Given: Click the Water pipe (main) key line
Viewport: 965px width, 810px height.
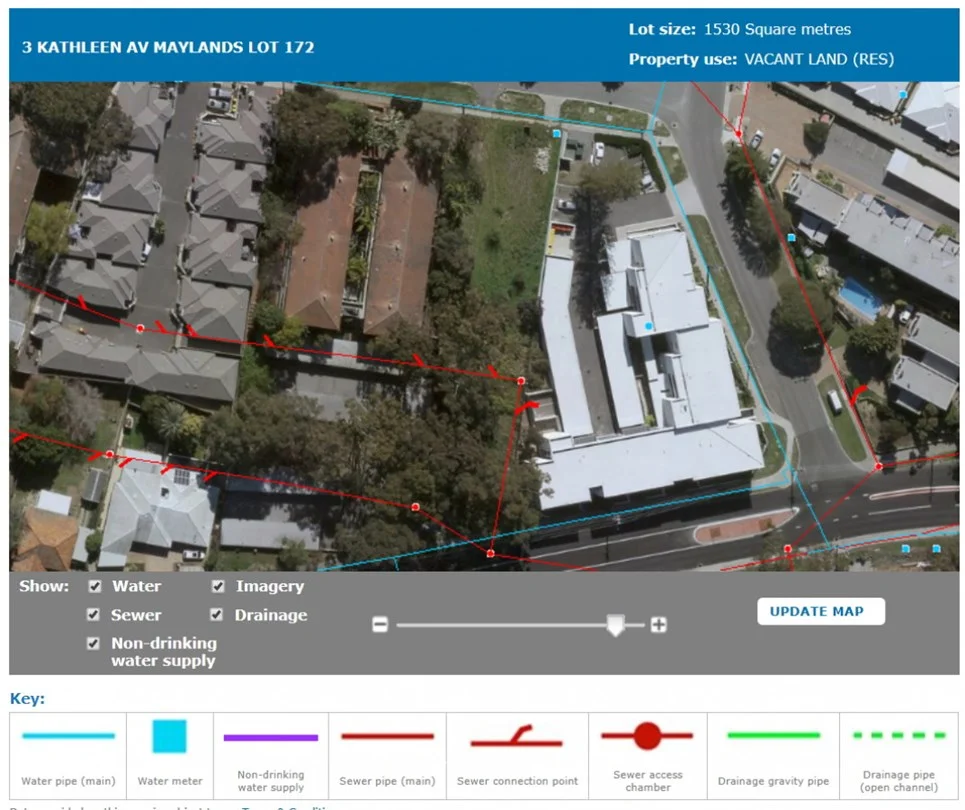Looking at the screenshot, I should (x=68, y=736).
